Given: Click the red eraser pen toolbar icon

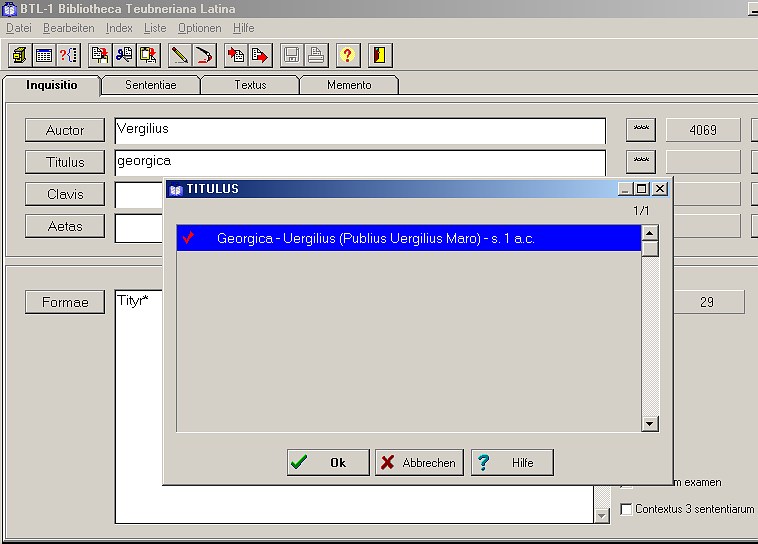Looking at the screenshot, I should [204, 55].
